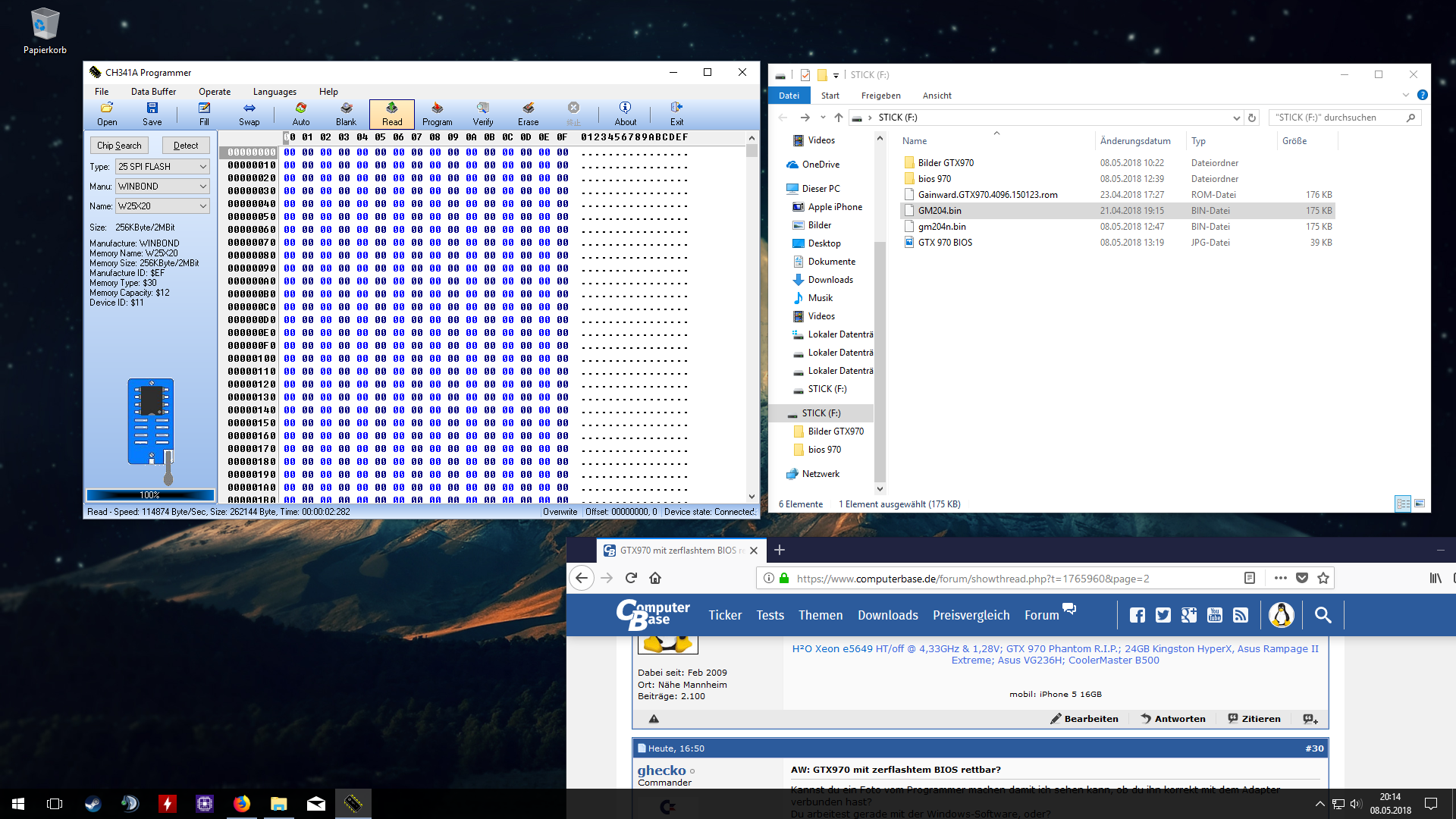Switch to the Ansicht ribbon tab

pos(937,96)
